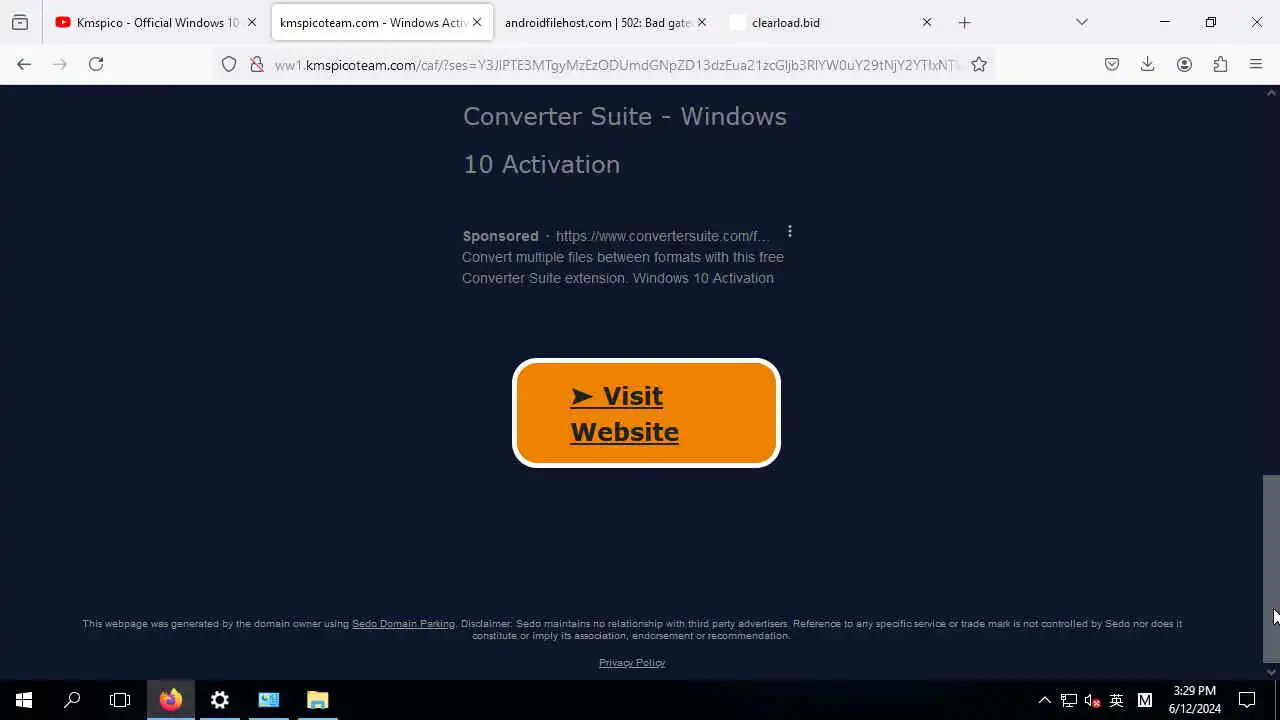Click the Sponsored label
1280x720 pixels.
tap(500, 236)
